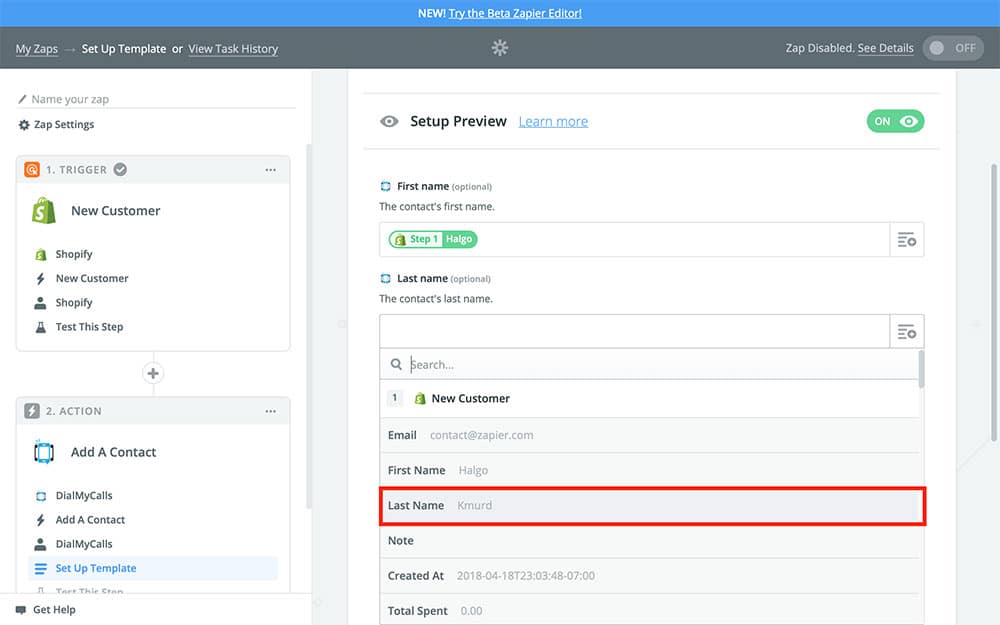Open the Action step options menu

point(270,411)
